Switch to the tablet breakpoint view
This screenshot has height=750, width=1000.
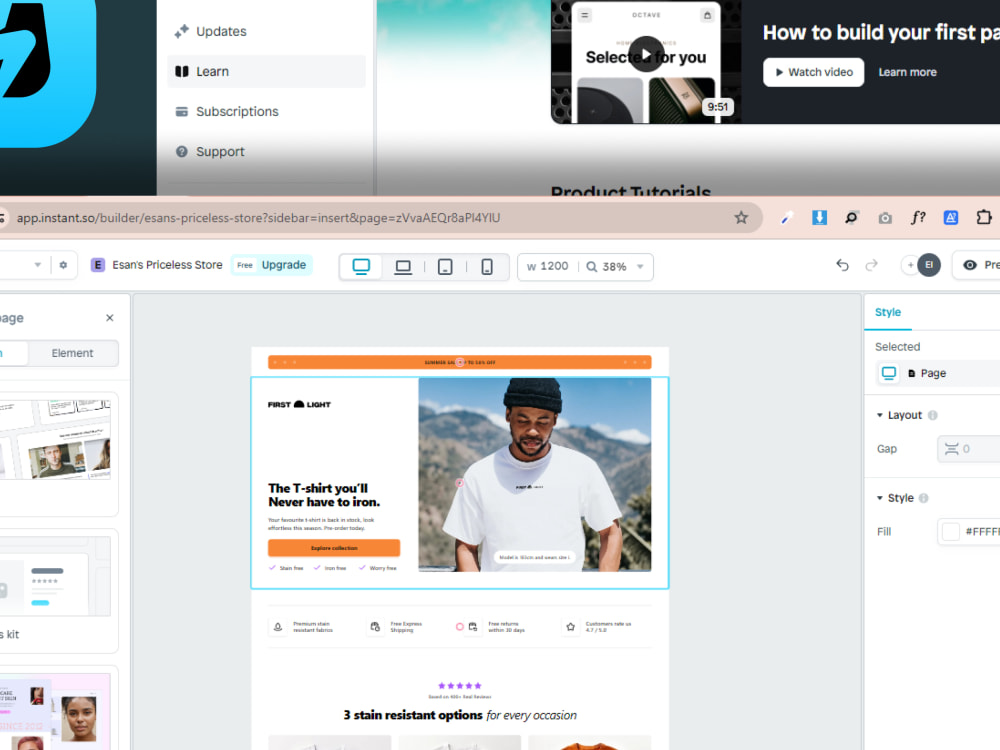pyautogui.click(x=445, y=267)
